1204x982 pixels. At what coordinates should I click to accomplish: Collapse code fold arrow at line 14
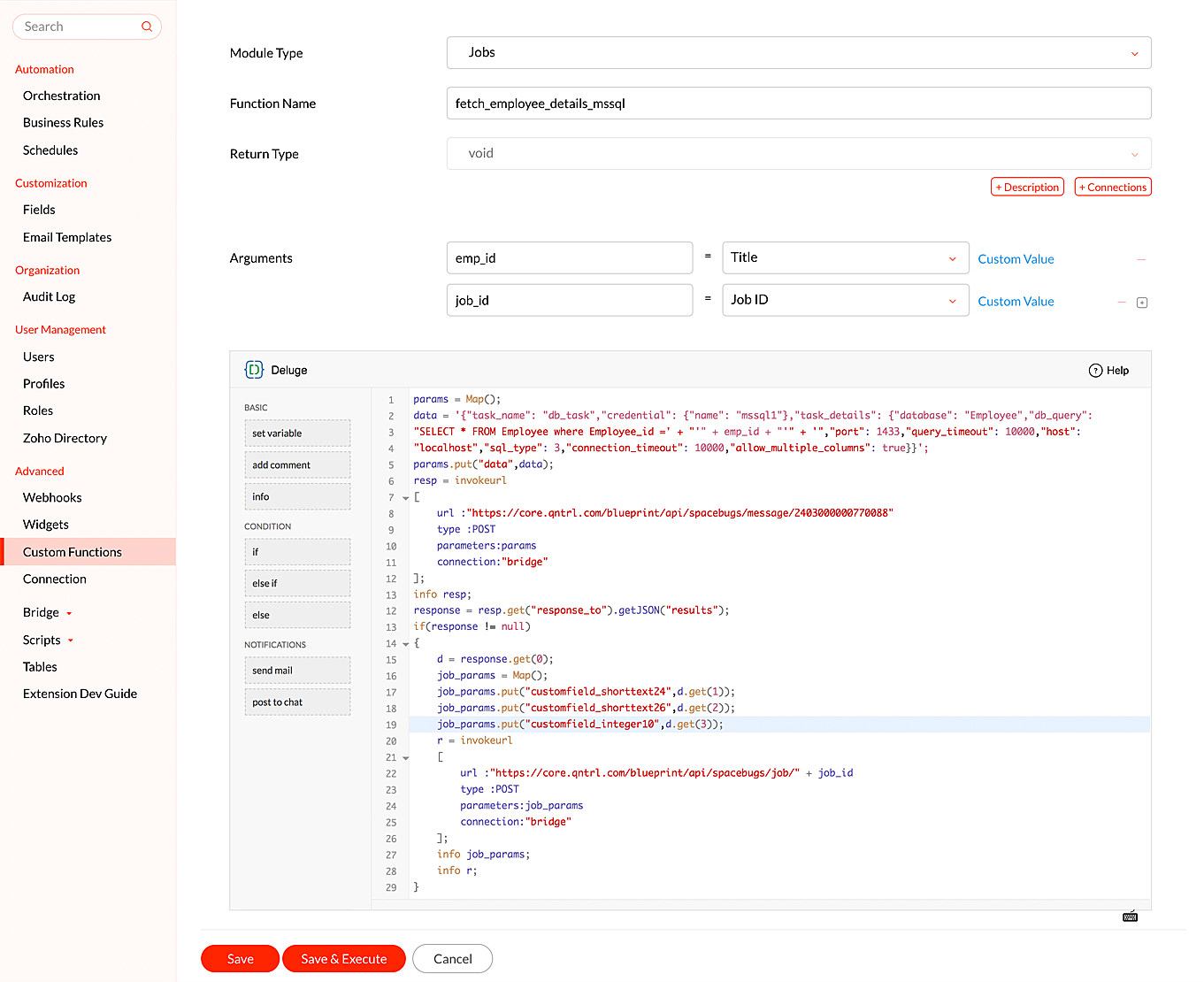pos(406,644)
